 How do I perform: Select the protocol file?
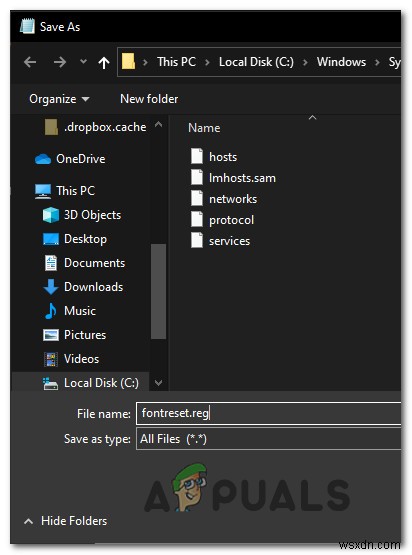click(231, 220)
